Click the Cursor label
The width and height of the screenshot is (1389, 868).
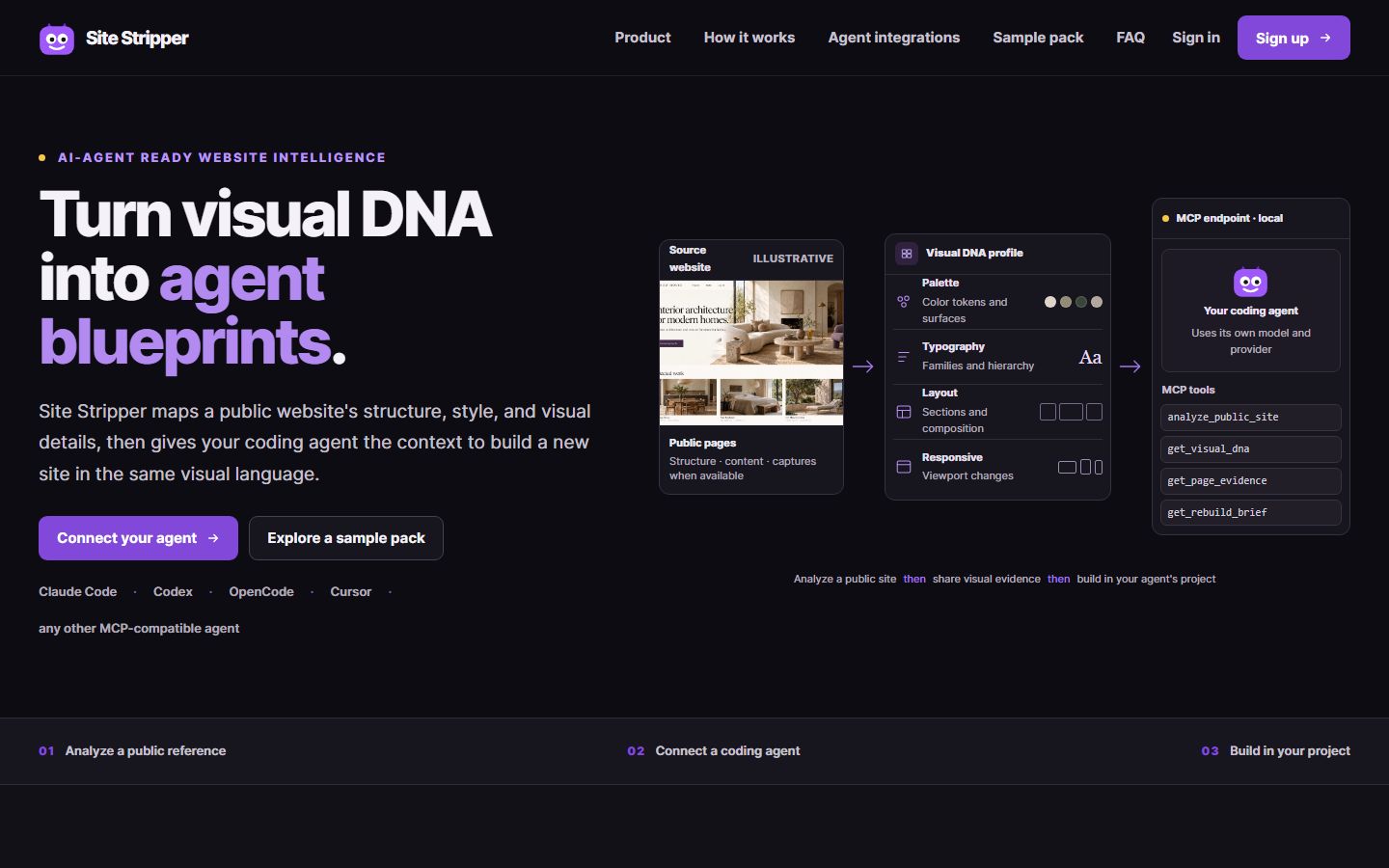click(350, 592)
